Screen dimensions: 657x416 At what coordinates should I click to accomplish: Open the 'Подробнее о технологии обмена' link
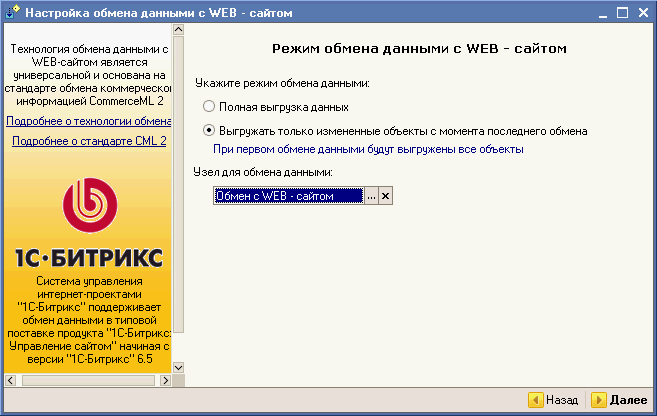pyautogui.click(x=89, y=121)
